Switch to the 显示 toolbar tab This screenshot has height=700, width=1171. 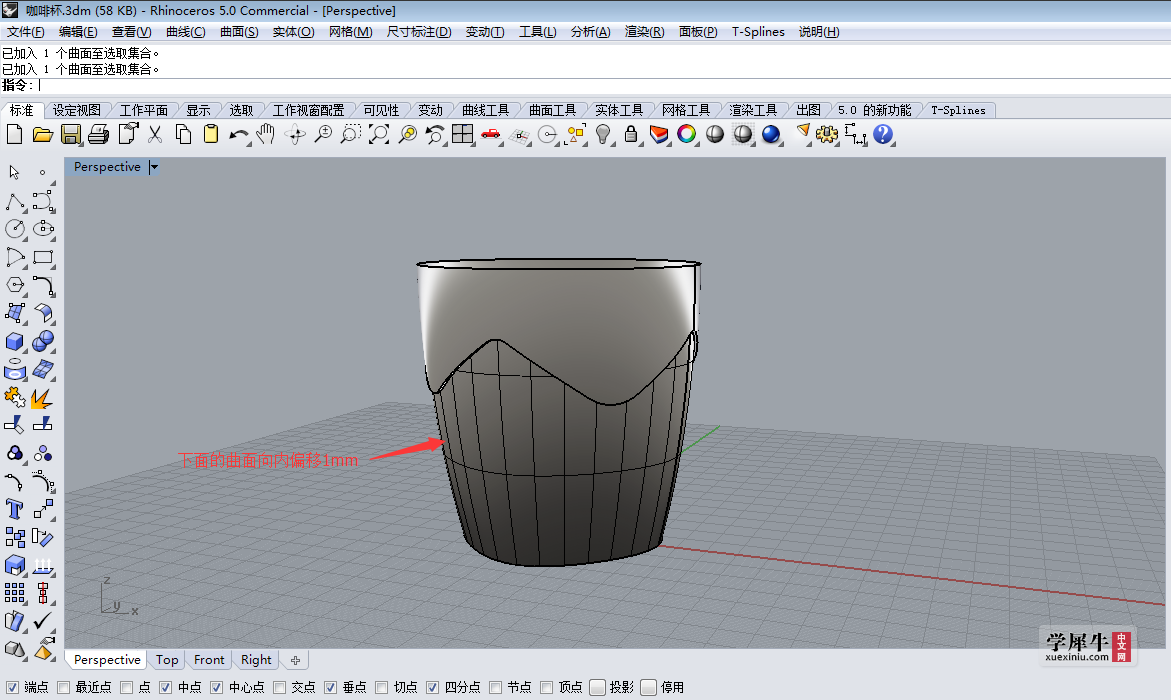pos(199,111)
